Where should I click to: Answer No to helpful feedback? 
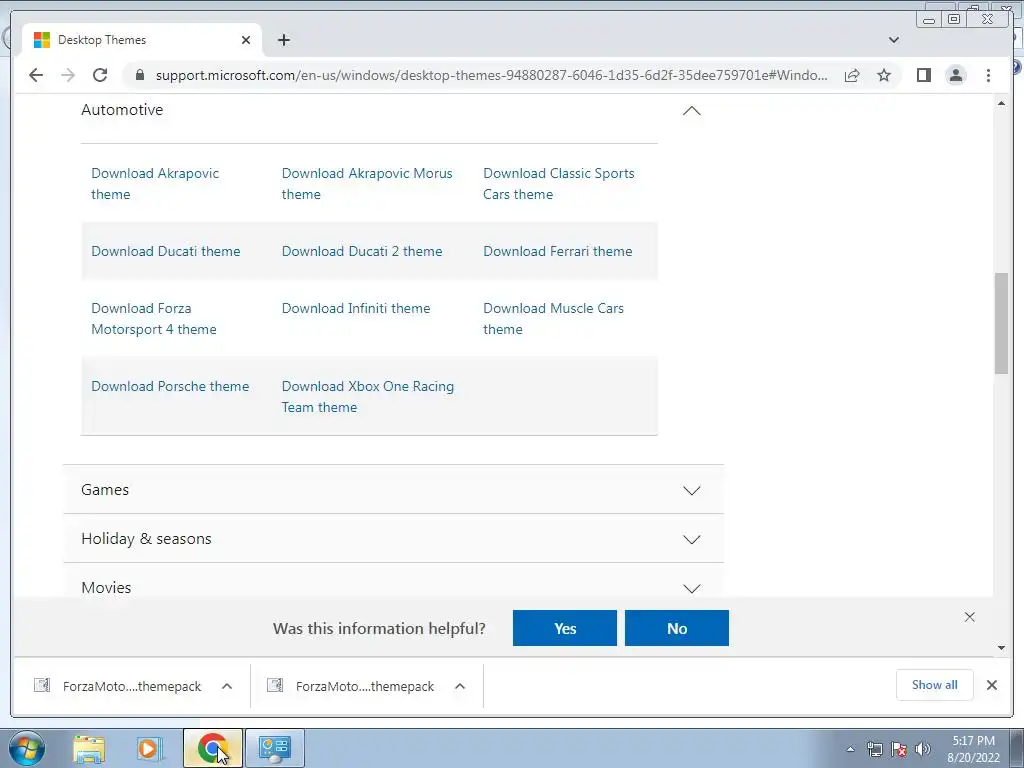click(677, 628)
